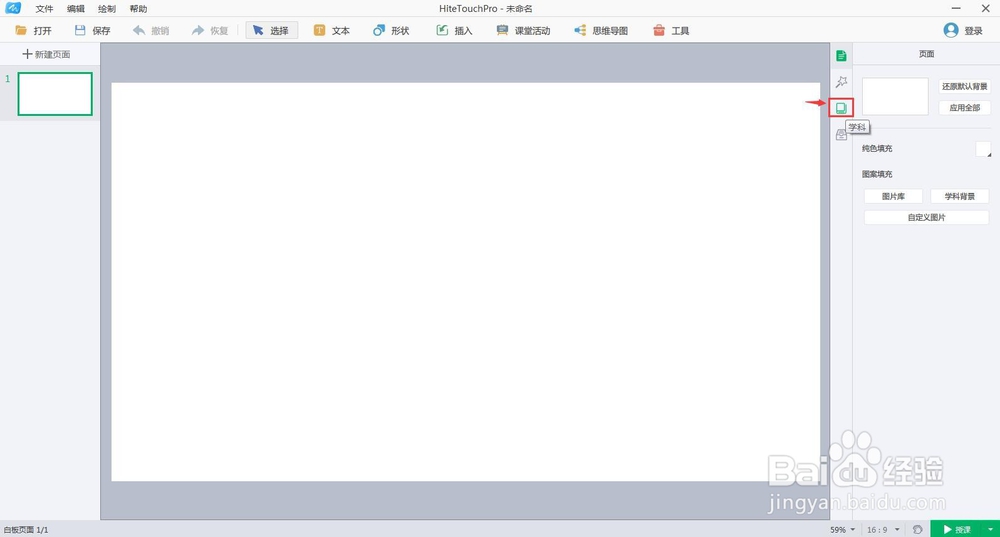Select the 选择 pointer tool
This screenshot has width=1000, height=537.
pos(272,31)
